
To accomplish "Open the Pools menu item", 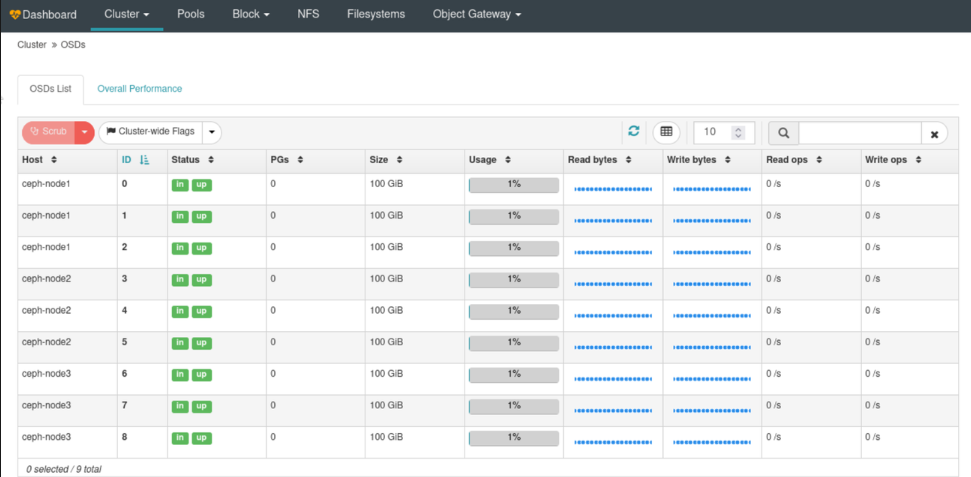I will tap(190, 15).
